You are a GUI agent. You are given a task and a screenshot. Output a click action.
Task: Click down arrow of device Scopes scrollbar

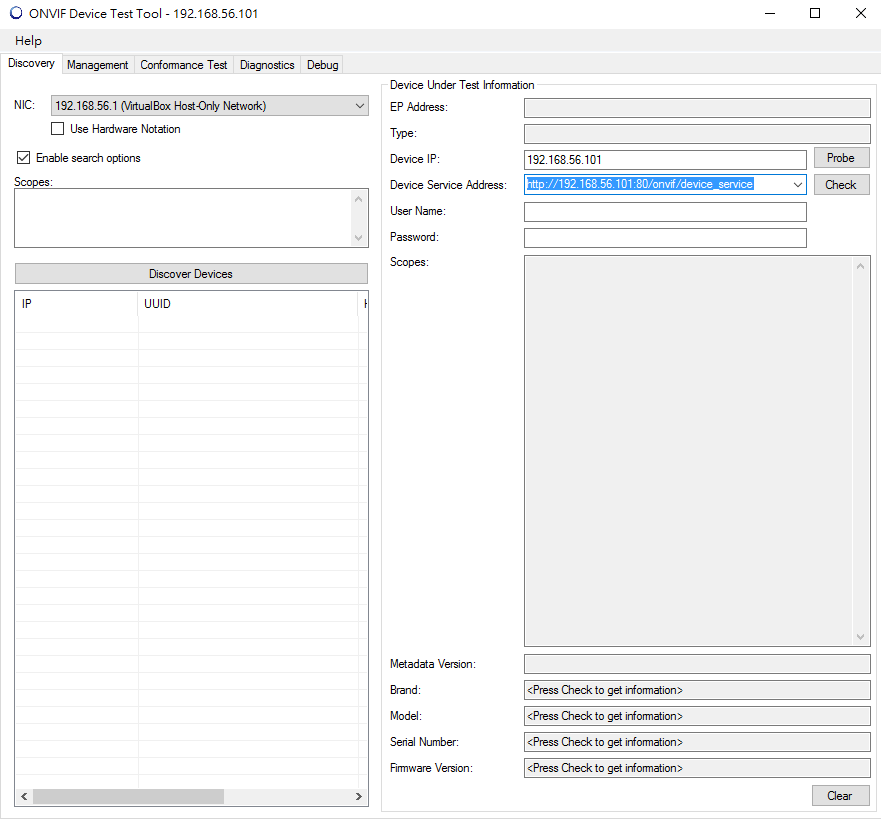[x=860, y=636]
